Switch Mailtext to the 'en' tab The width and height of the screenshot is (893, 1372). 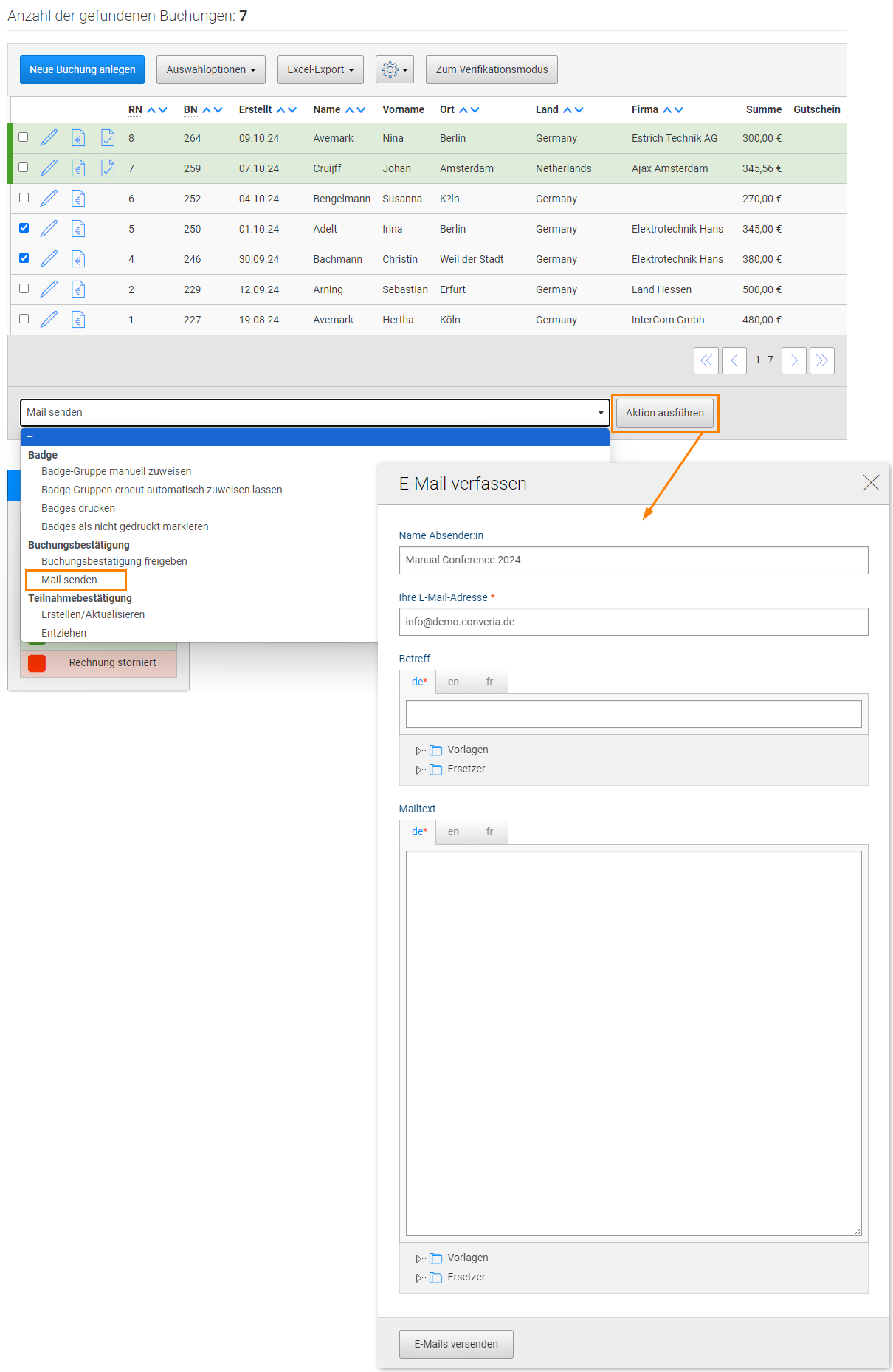pyautogui.click(x=453, y=831)
